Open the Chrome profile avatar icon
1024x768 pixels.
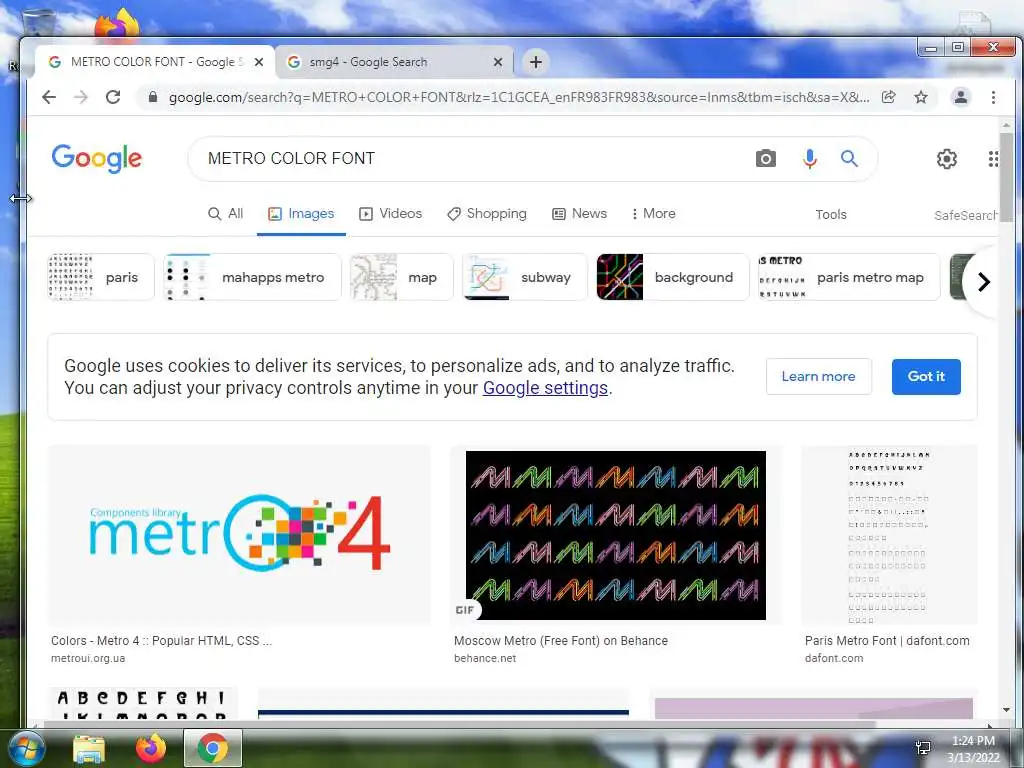(961, 97)
